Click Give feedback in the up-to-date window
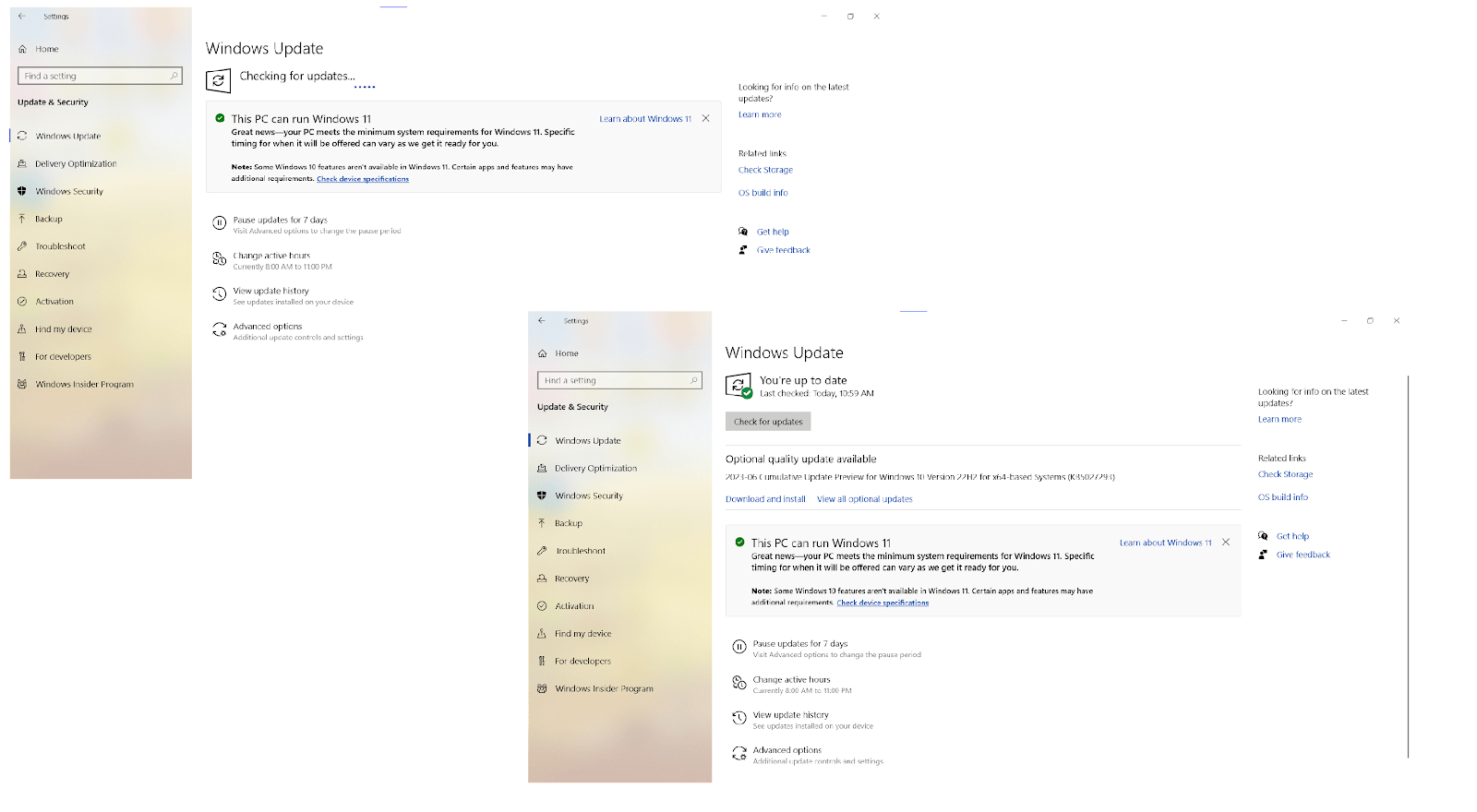1477x812 pixels. tap(1303, 555)
